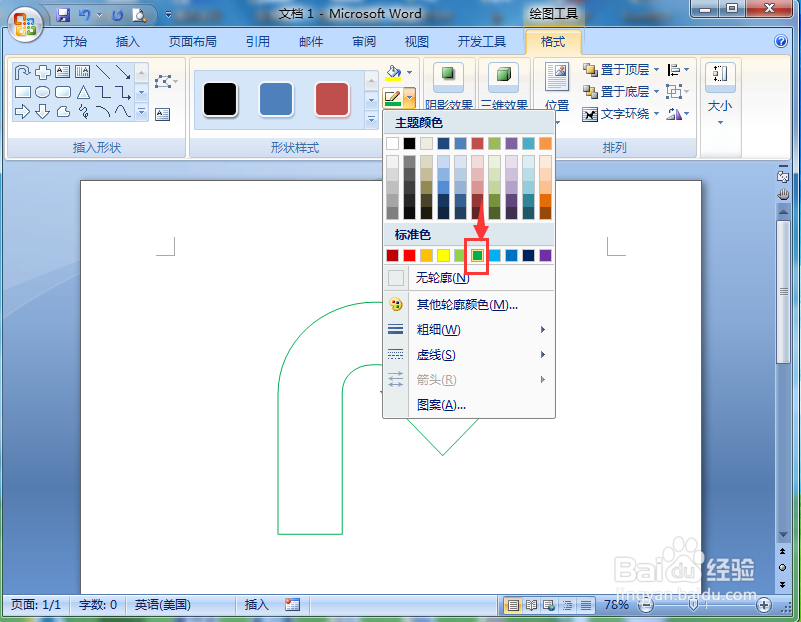Save the document via Quick Access
Screen dimensions: 801x622
point(63,15)
